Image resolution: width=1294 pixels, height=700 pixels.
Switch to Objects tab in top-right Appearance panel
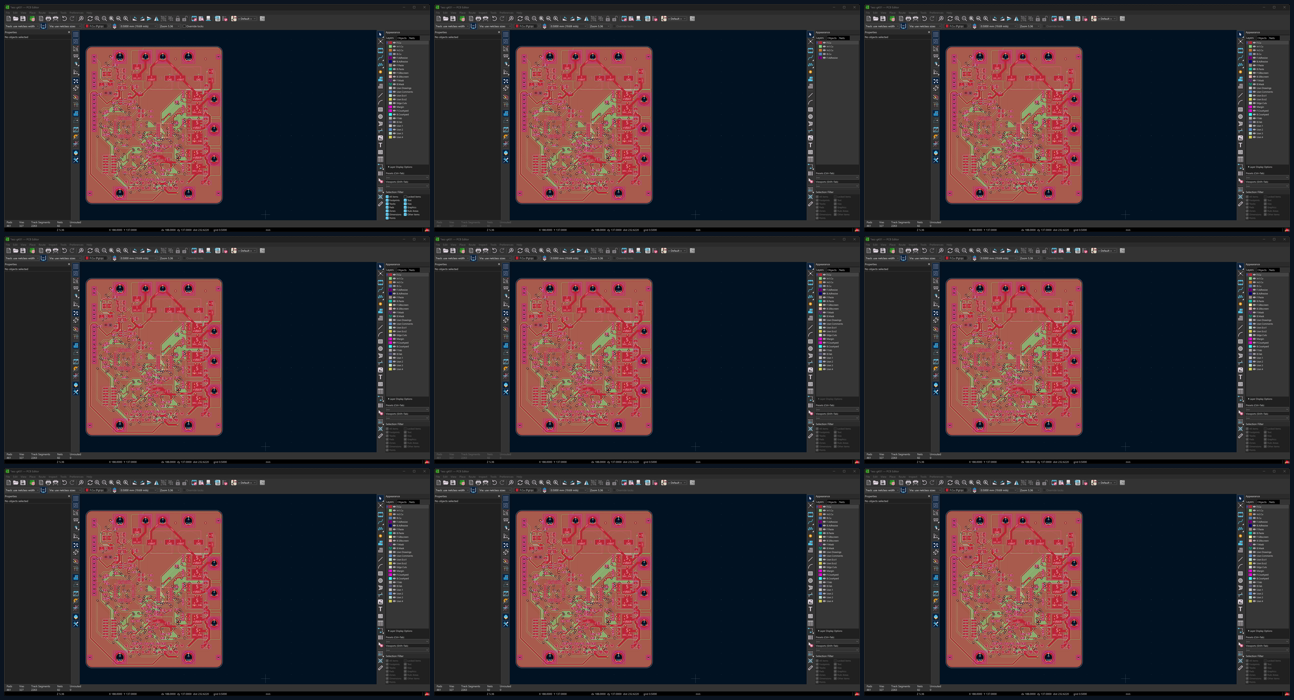click(x=1261, y=38)
